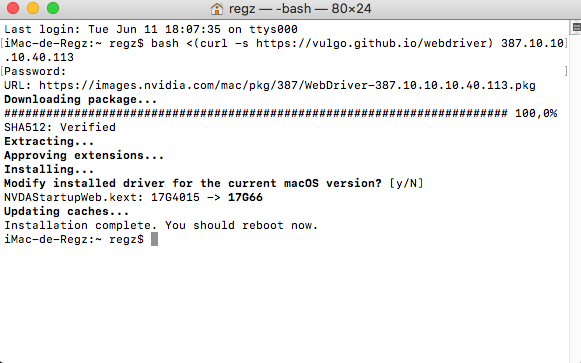This screenshot has width=581, height=363.
Task: Click the gray cursor block at the prompt
Action: [x=155, y=239]
